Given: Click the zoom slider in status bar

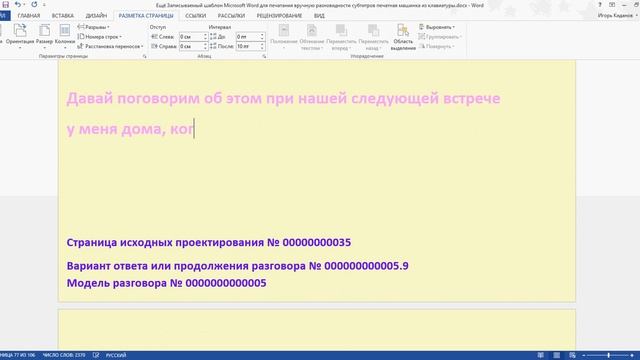Looking at the screenshot, I should 608,355.
